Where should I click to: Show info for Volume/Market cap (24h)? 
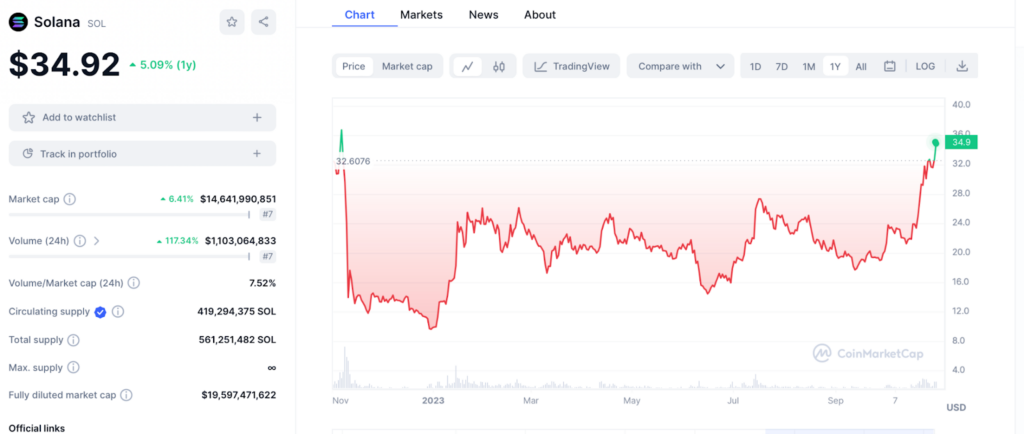[x=133, y=283]
